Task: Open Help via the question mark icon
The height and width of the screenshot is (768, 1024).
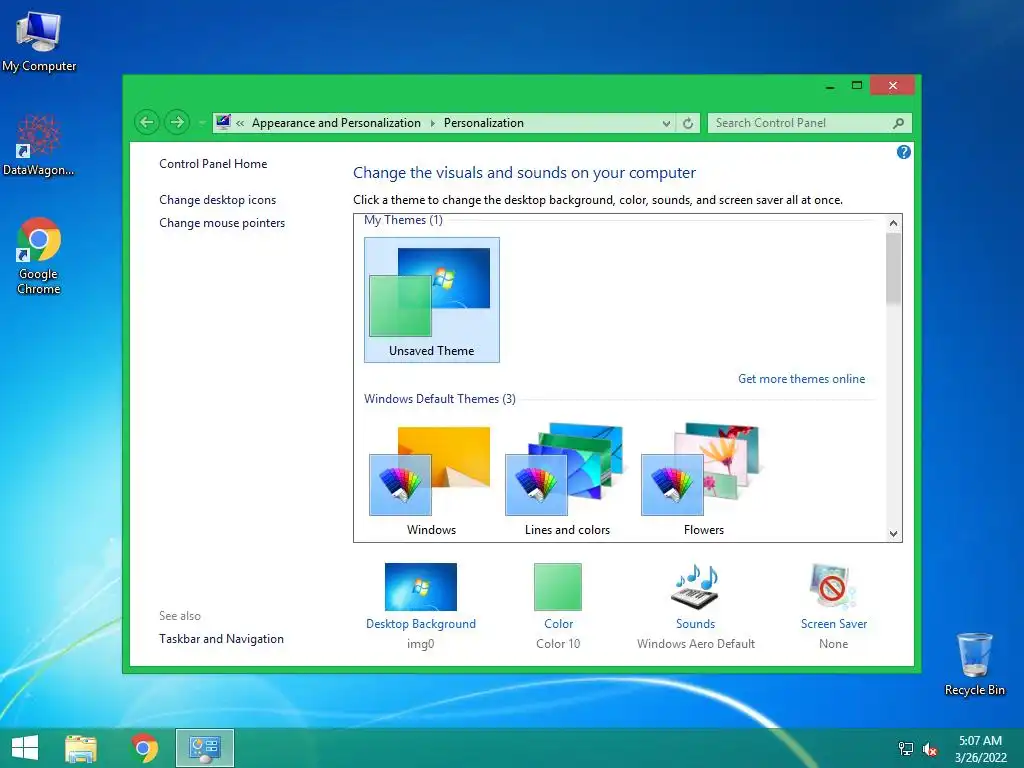Action: [904, 152]
